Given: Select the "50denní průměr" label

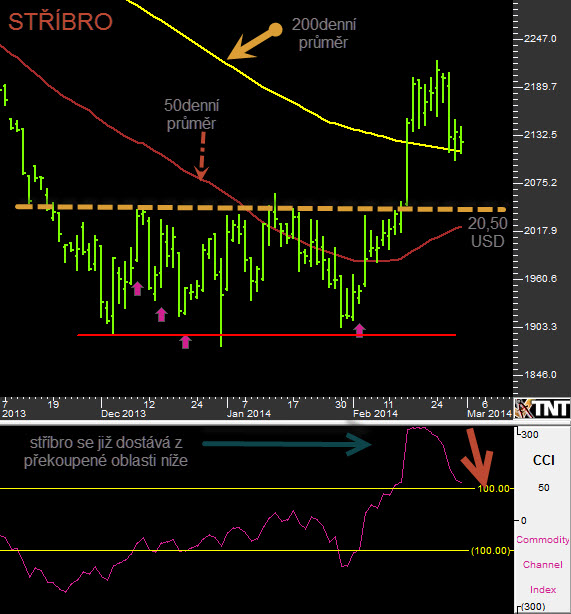Looking at the screenshot, I should (x=192, y=114).
